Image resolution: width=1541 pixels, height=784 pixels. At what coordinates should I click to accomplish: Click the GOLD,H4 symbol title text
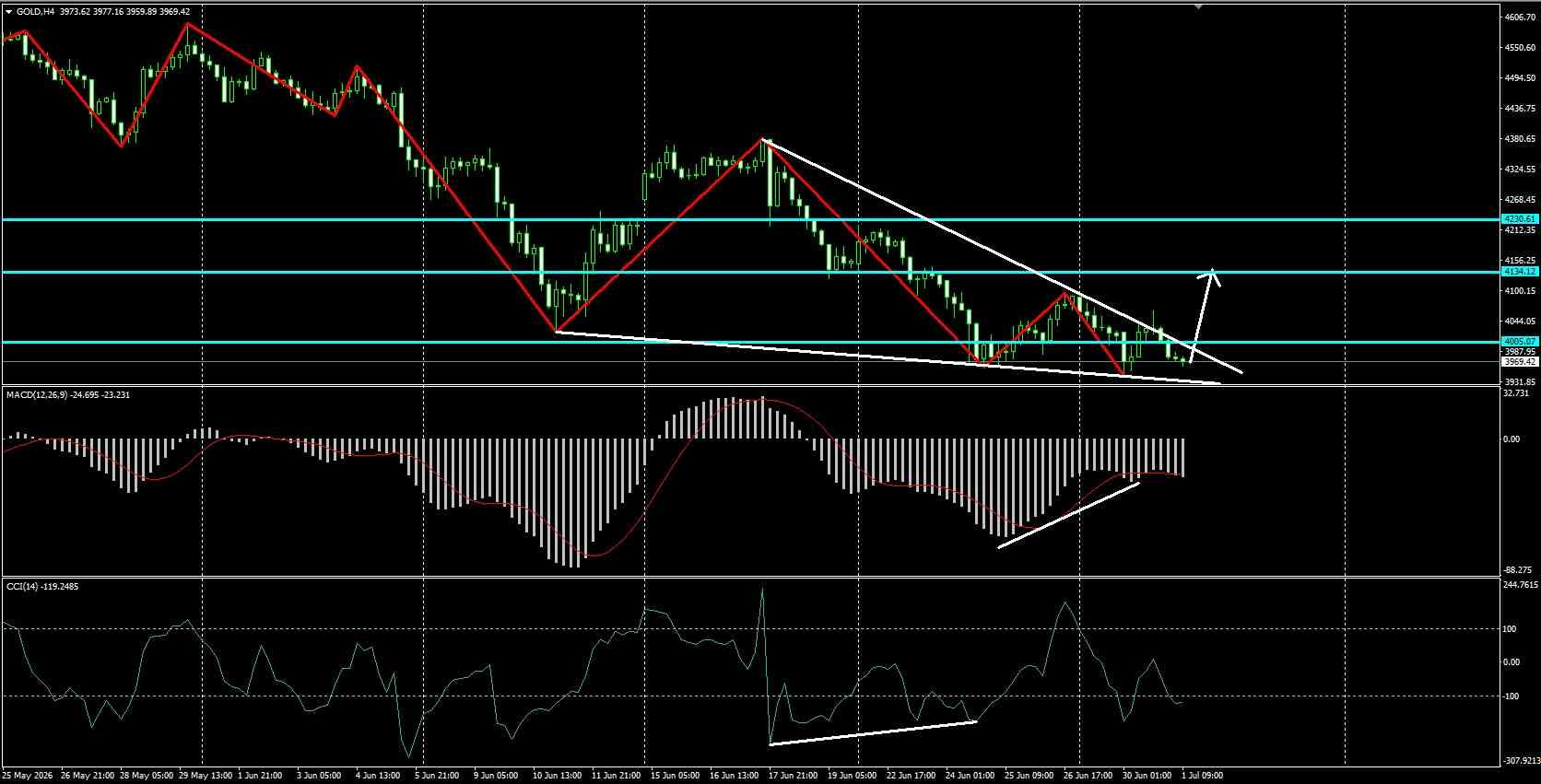pos(35,12)
